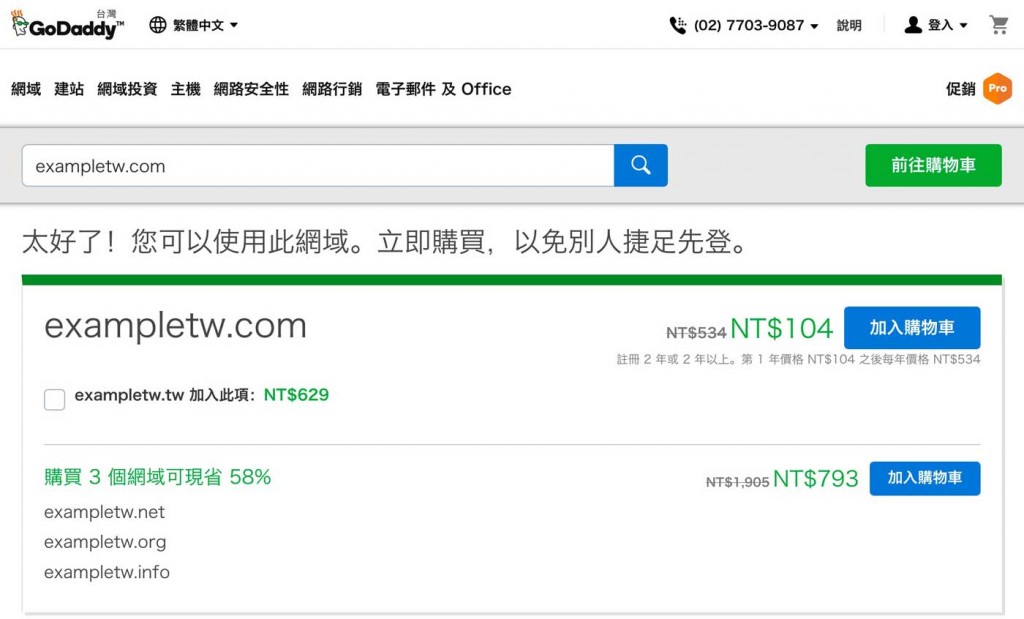Click the crossed-out NT$1,905 price

[737, 482]
